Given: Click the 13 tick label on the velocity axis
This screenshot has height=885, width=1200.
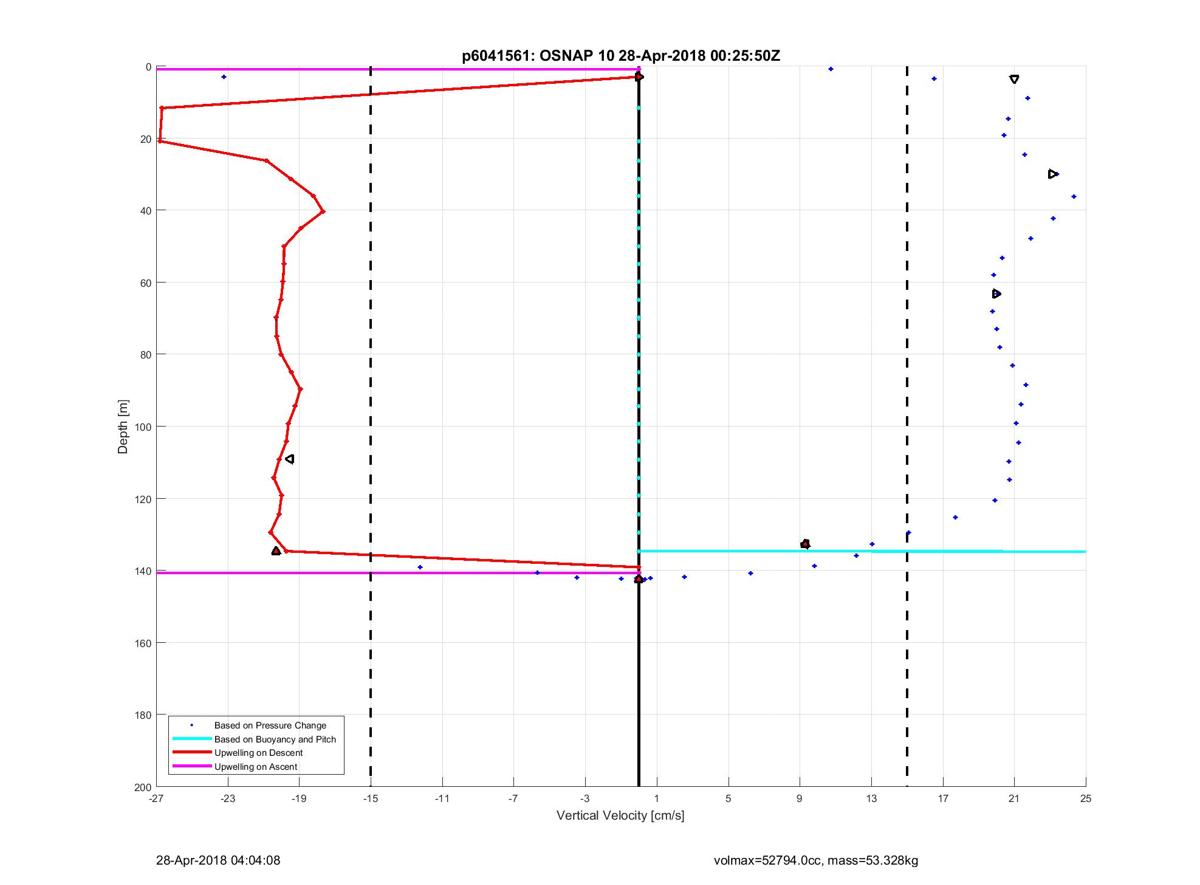Looking at the screenshot, I should [871, 798].
